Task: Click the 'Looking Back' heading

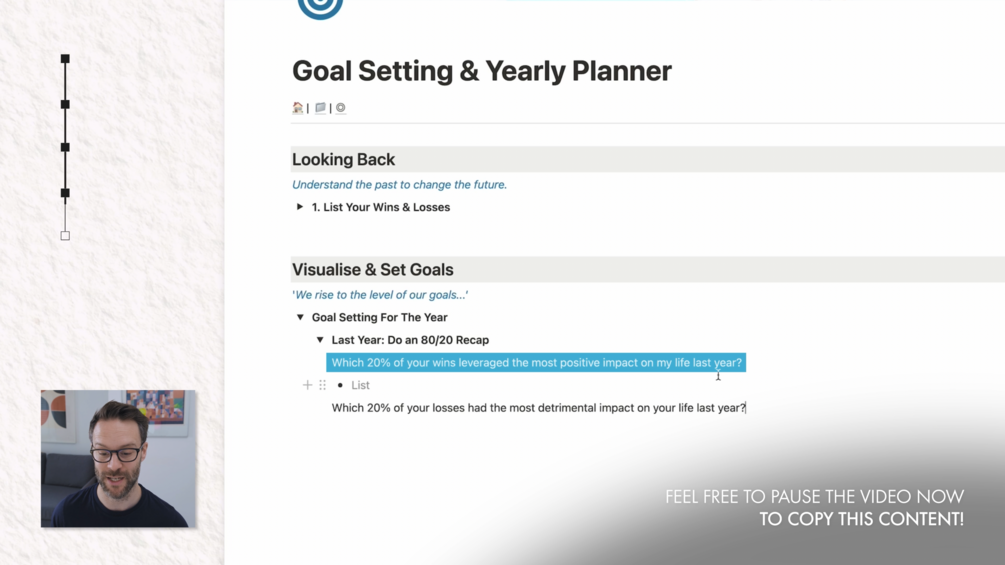Action: (x=343, y=160)
